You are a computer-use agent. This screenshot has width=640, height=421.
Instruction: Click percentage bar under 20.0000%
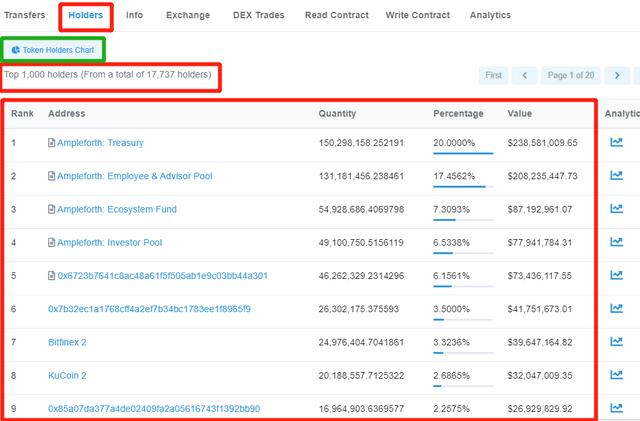(x=463, y=154)
